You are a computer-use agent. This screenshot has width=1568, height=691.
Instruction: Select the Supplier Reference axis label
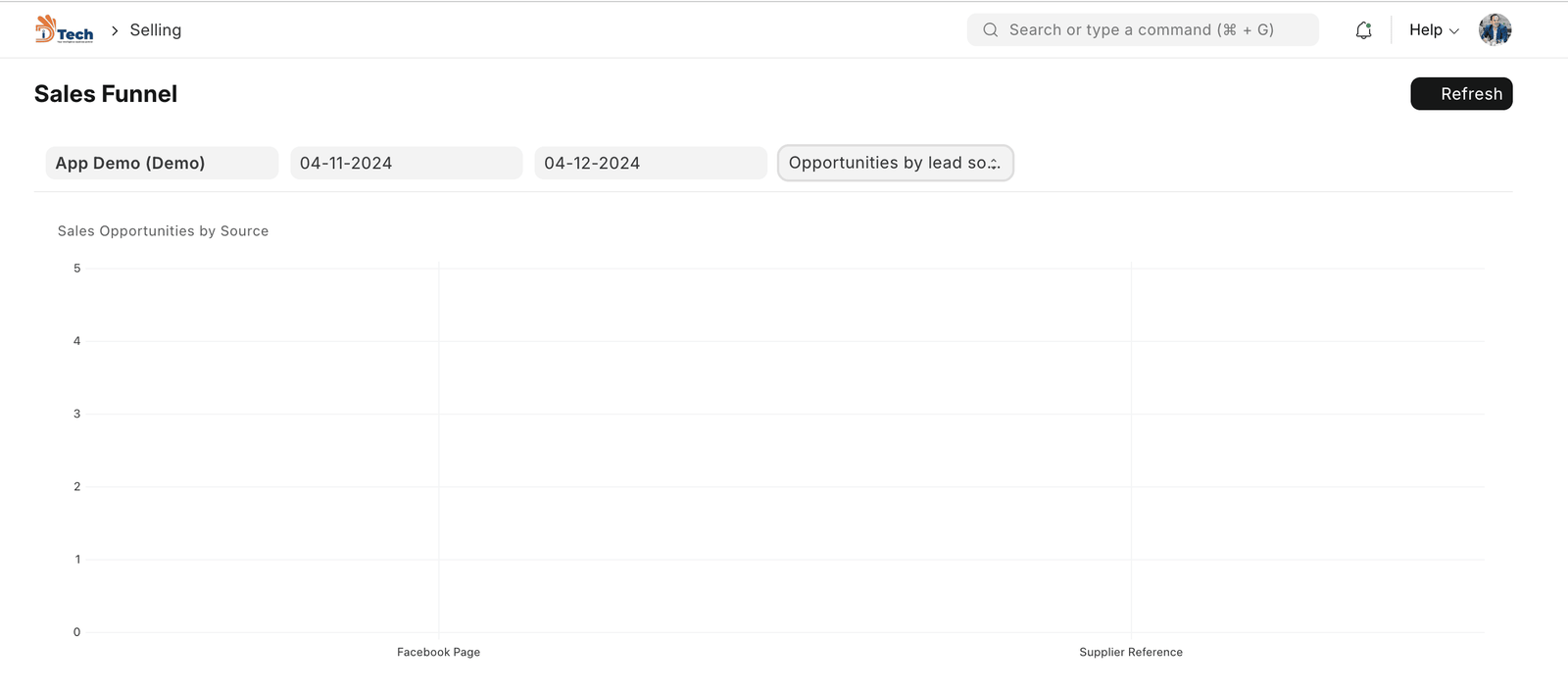coord(1131,652)
